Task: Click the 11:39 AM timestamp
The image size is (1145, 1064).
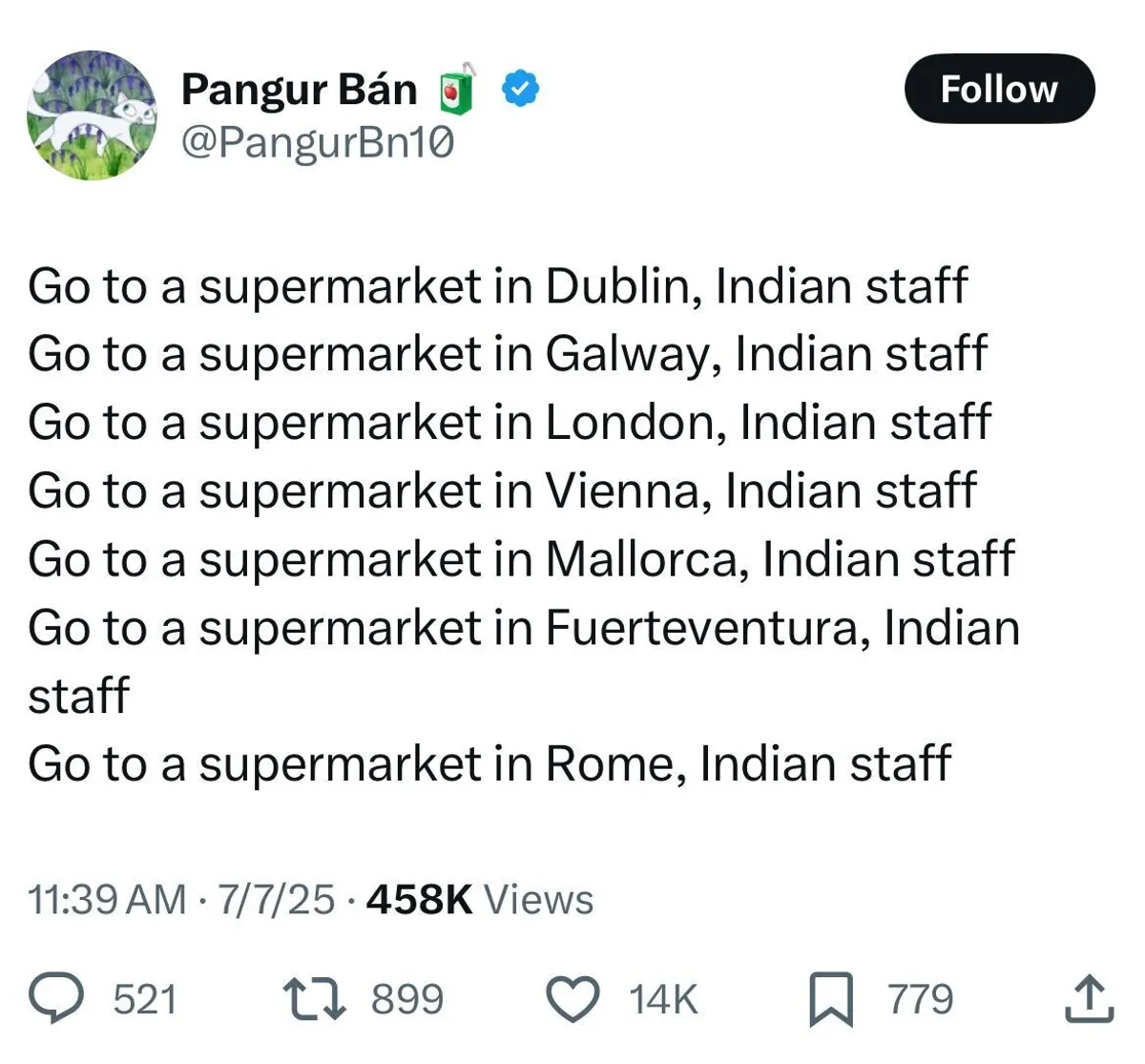Action: click(107, 899)
